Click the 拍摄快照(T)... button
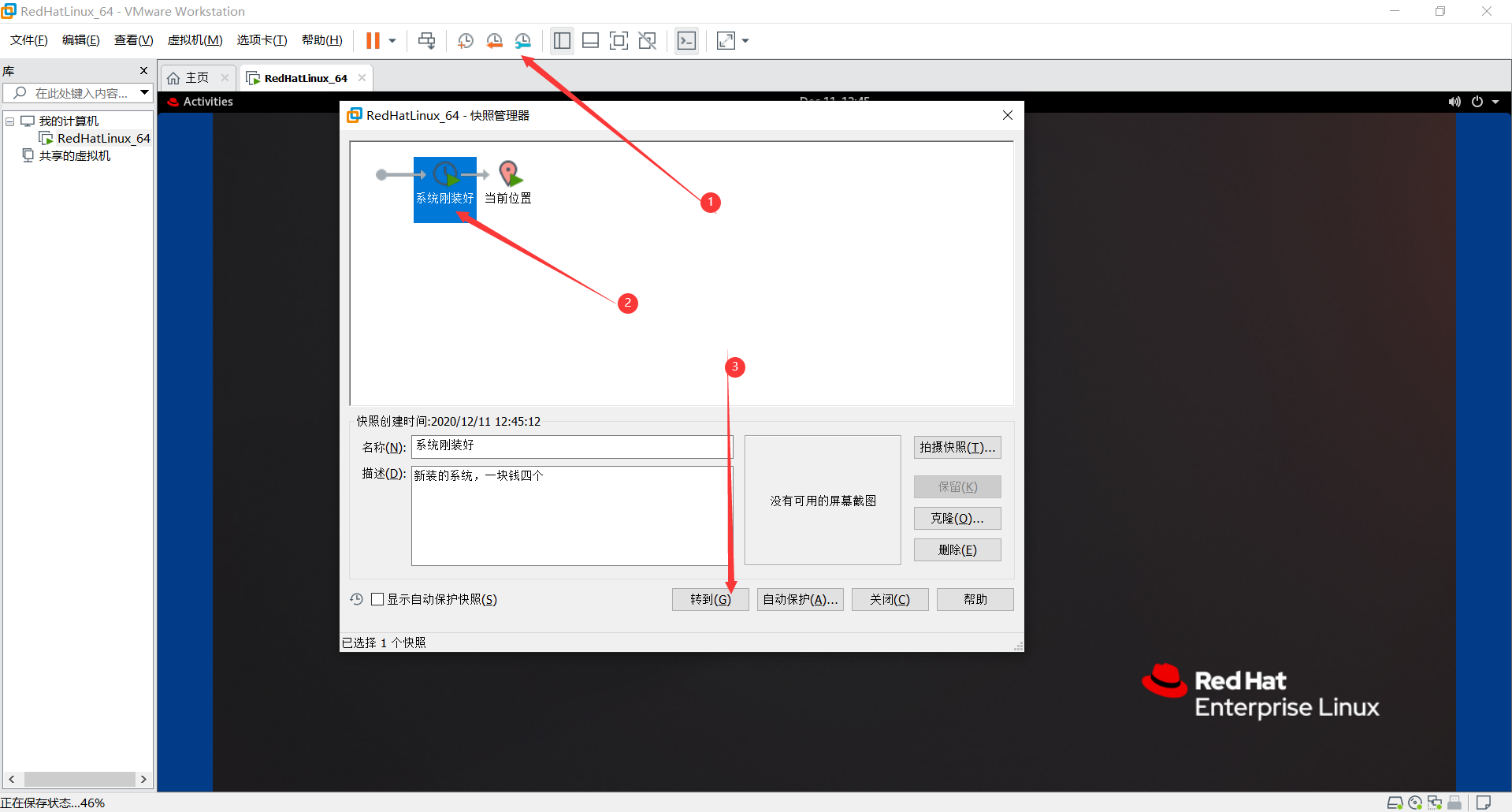Viewport: 1512px width, 812px height. [957, 448]
